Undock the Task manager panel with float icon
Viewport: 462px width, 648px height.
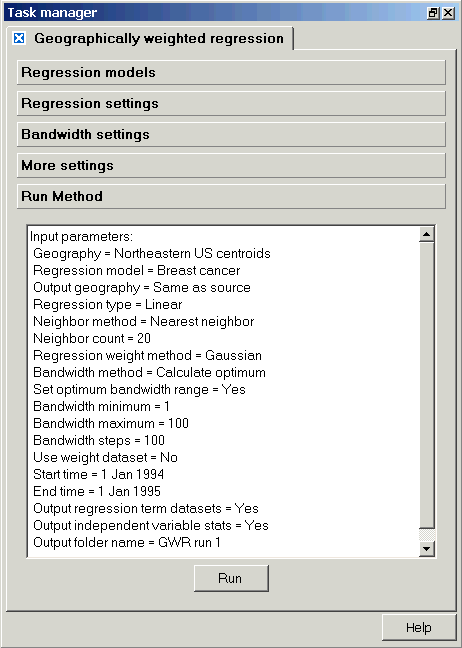[432, 13]
